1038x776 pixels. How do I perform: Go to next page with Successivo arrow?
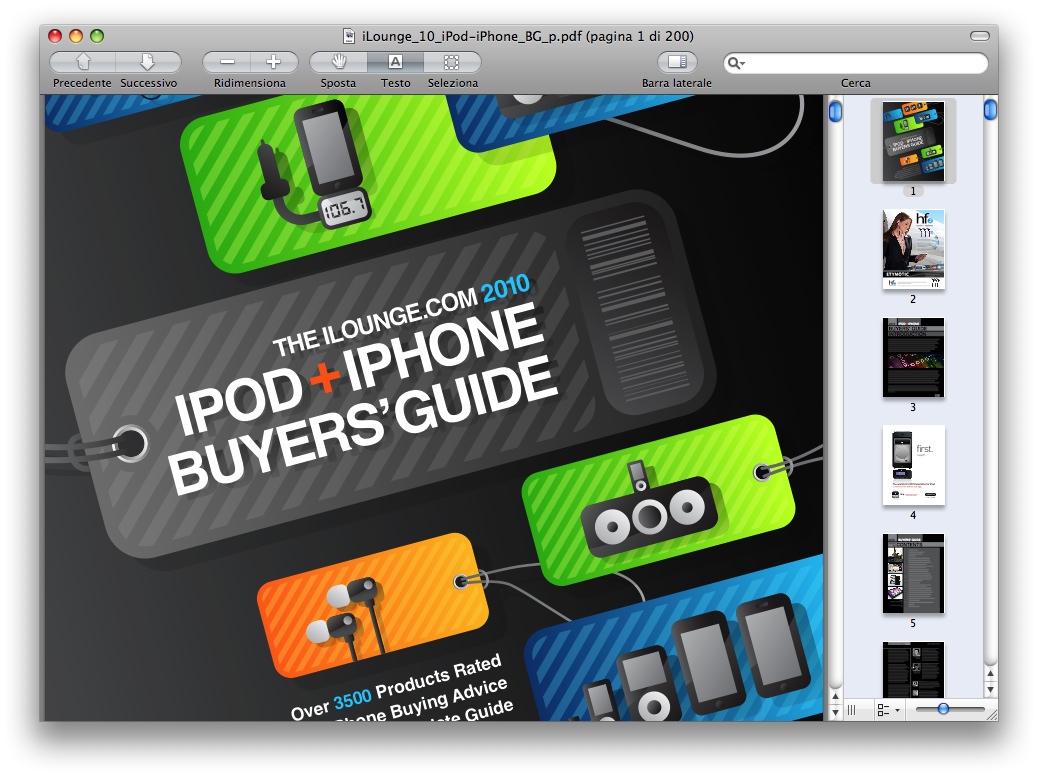click(x=148, y=62)
